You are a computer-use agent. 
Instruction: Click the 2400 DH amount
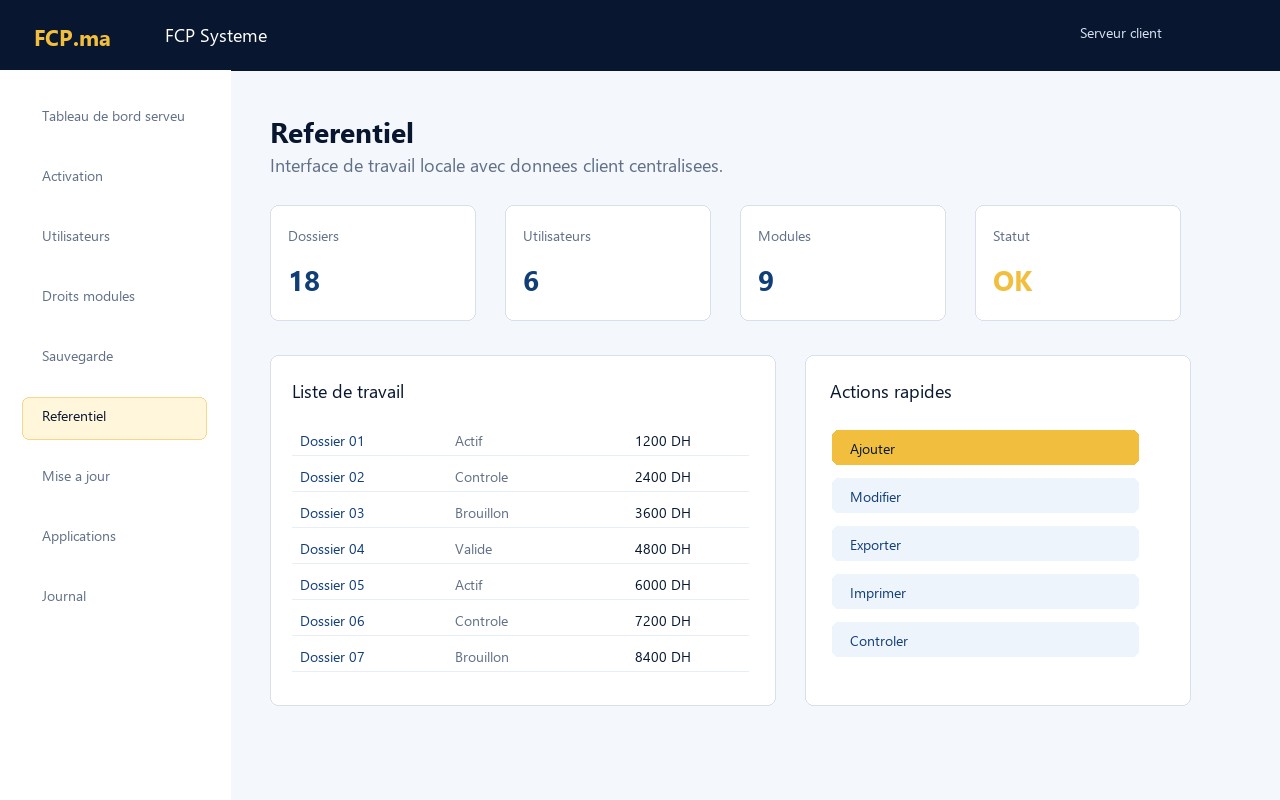click(663, 477)
